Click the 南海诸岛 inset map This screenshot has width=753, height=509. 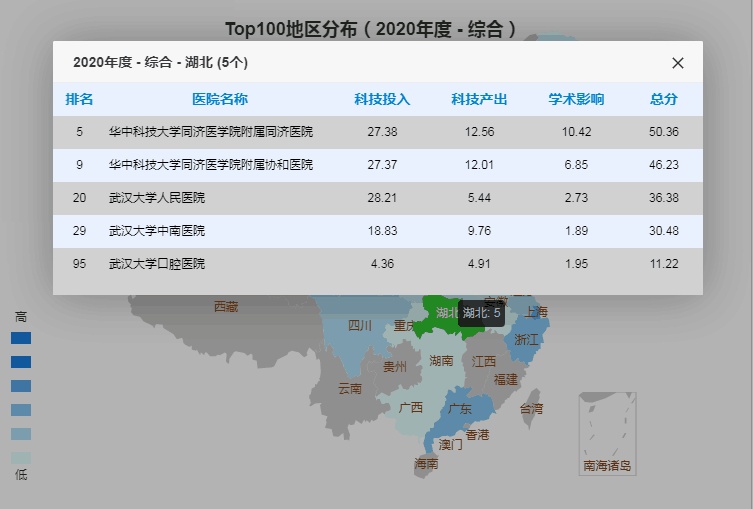[x=607, y=434]
